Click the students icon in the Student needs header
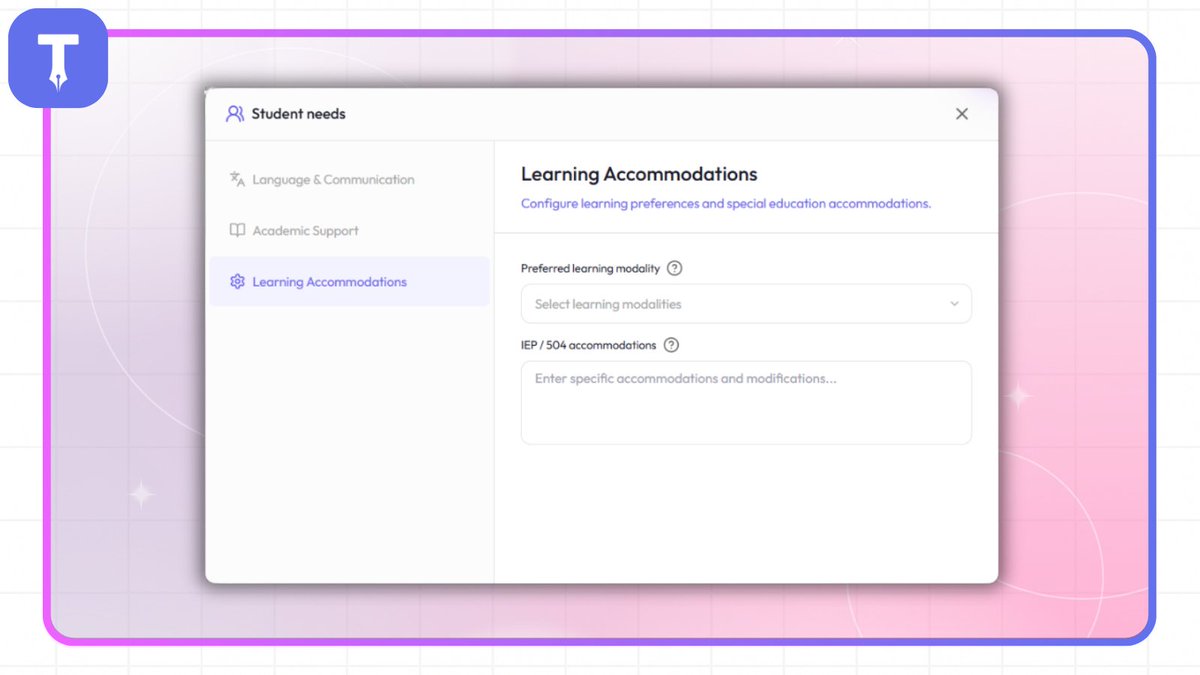This screenshot has height=675, width=1200. (234, 113)
